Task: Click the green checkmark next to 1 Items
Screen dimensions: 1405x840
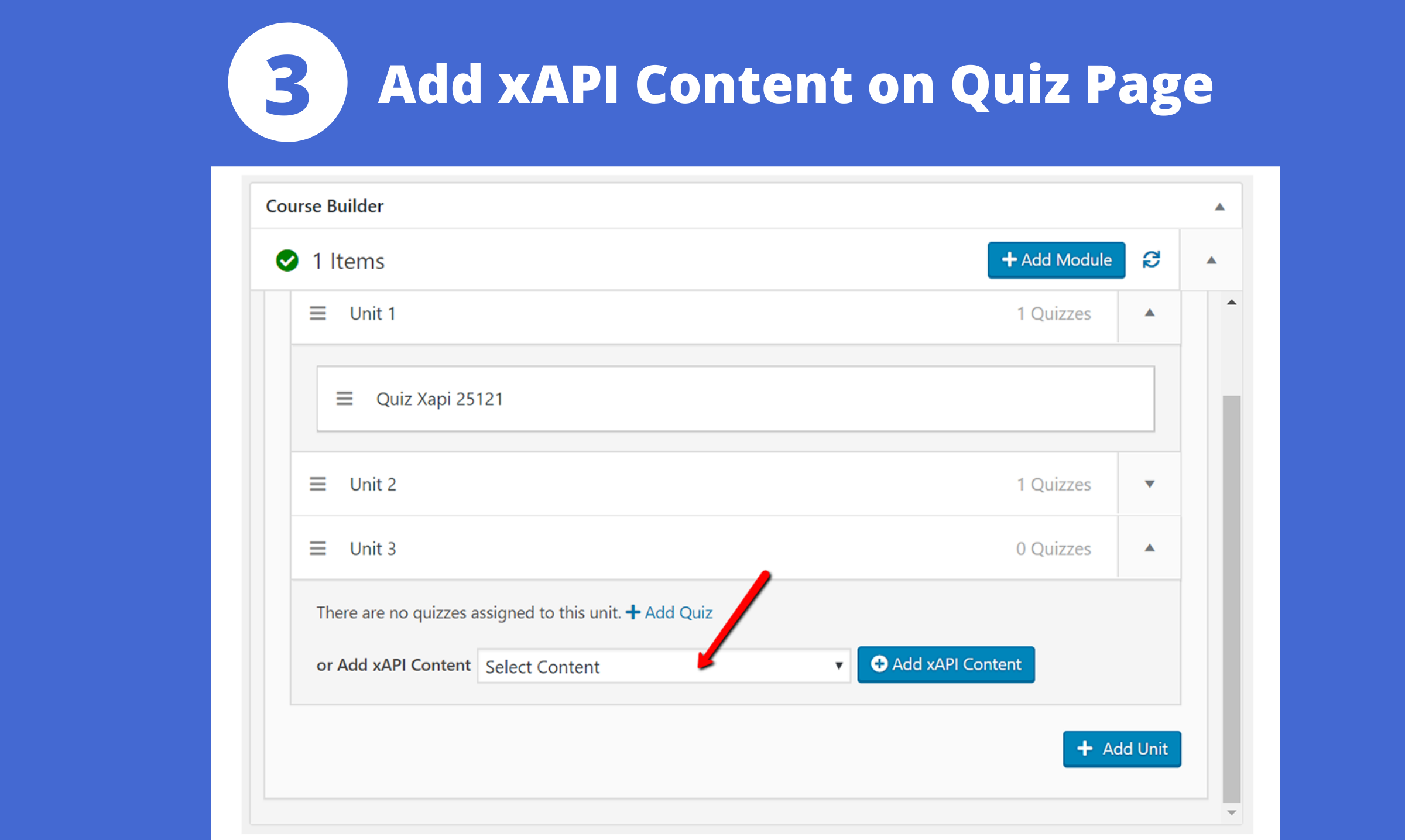Action: click(x=287, y=260)
